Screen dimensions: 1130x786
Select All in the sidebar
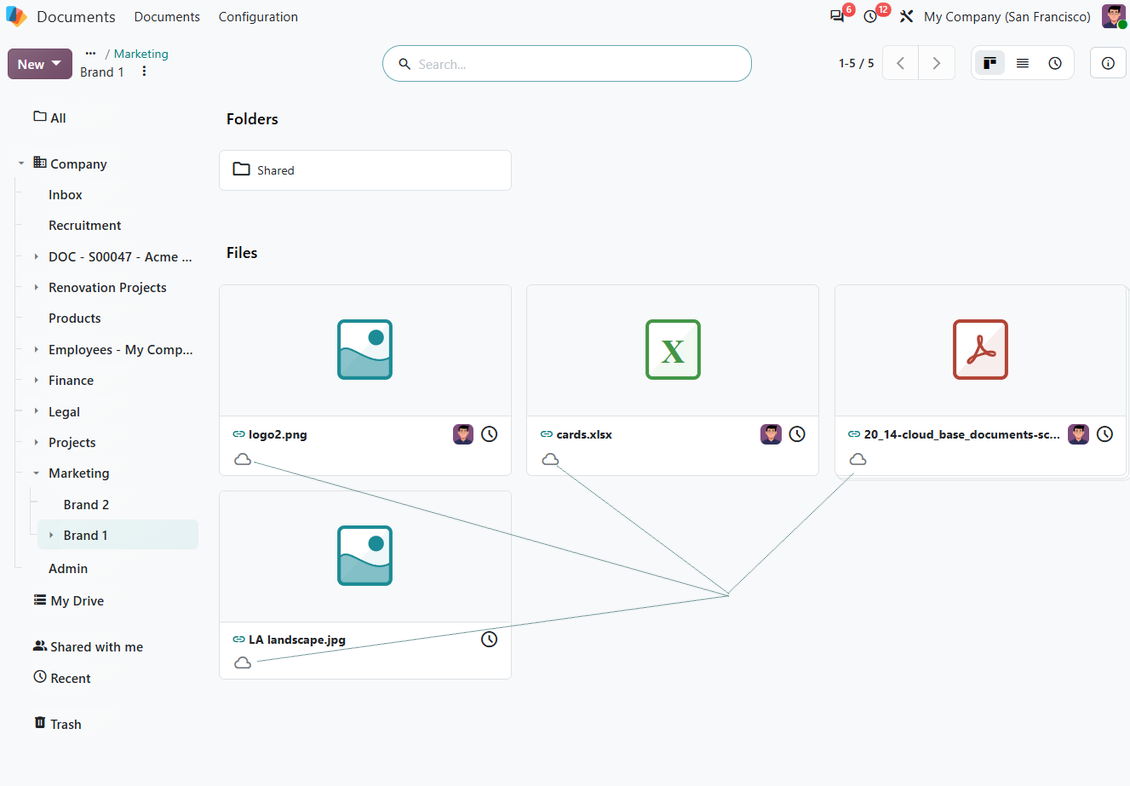point(50,117)
